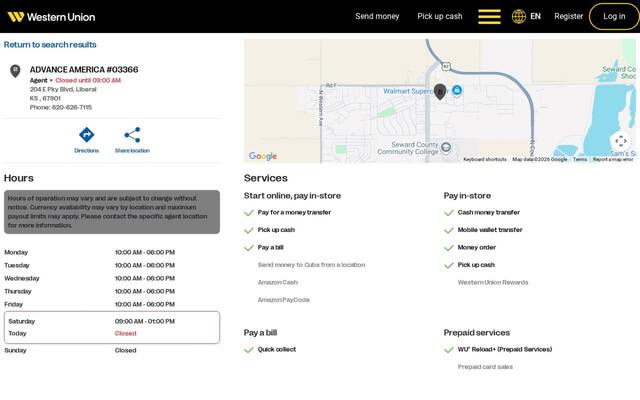This screenshot has width=640, height=400.
Task: Click the Money order label
Action: pyautogui.click(x=477, y=247)
